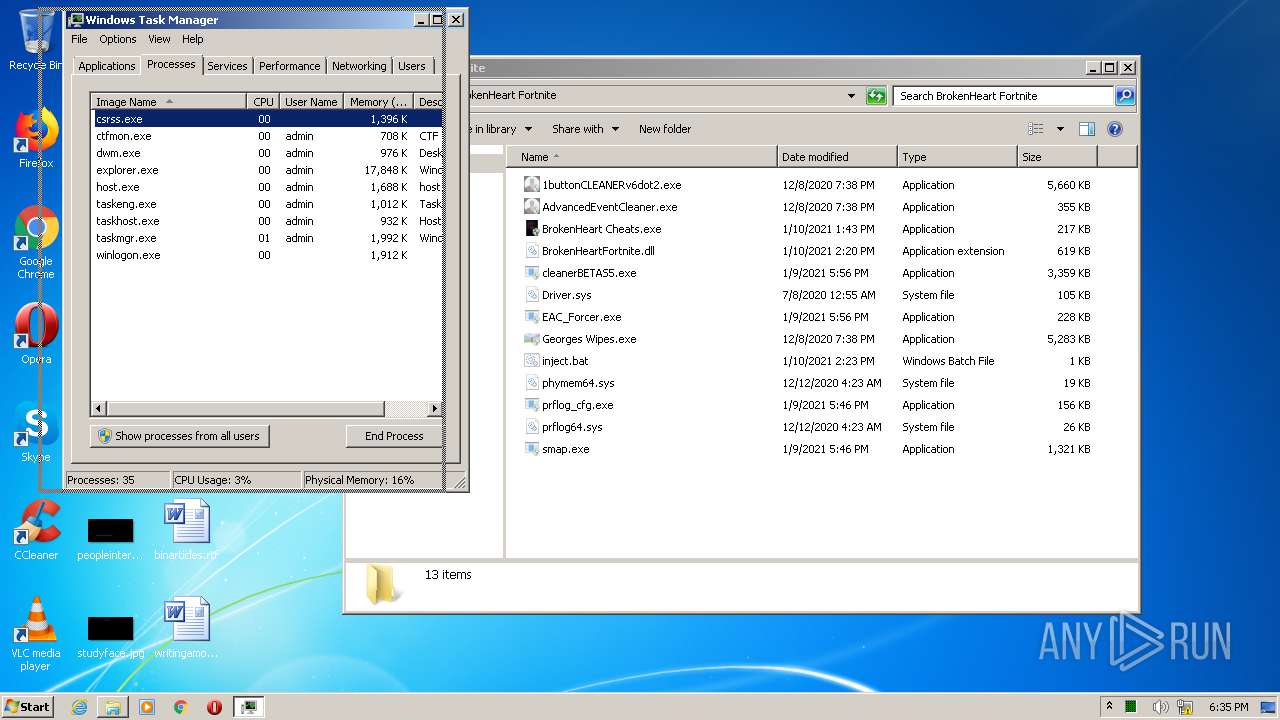The height and width of the screenshot is (720, 1280).
Task: Expand Share with dropdown
Action: [x=585, y=129]
